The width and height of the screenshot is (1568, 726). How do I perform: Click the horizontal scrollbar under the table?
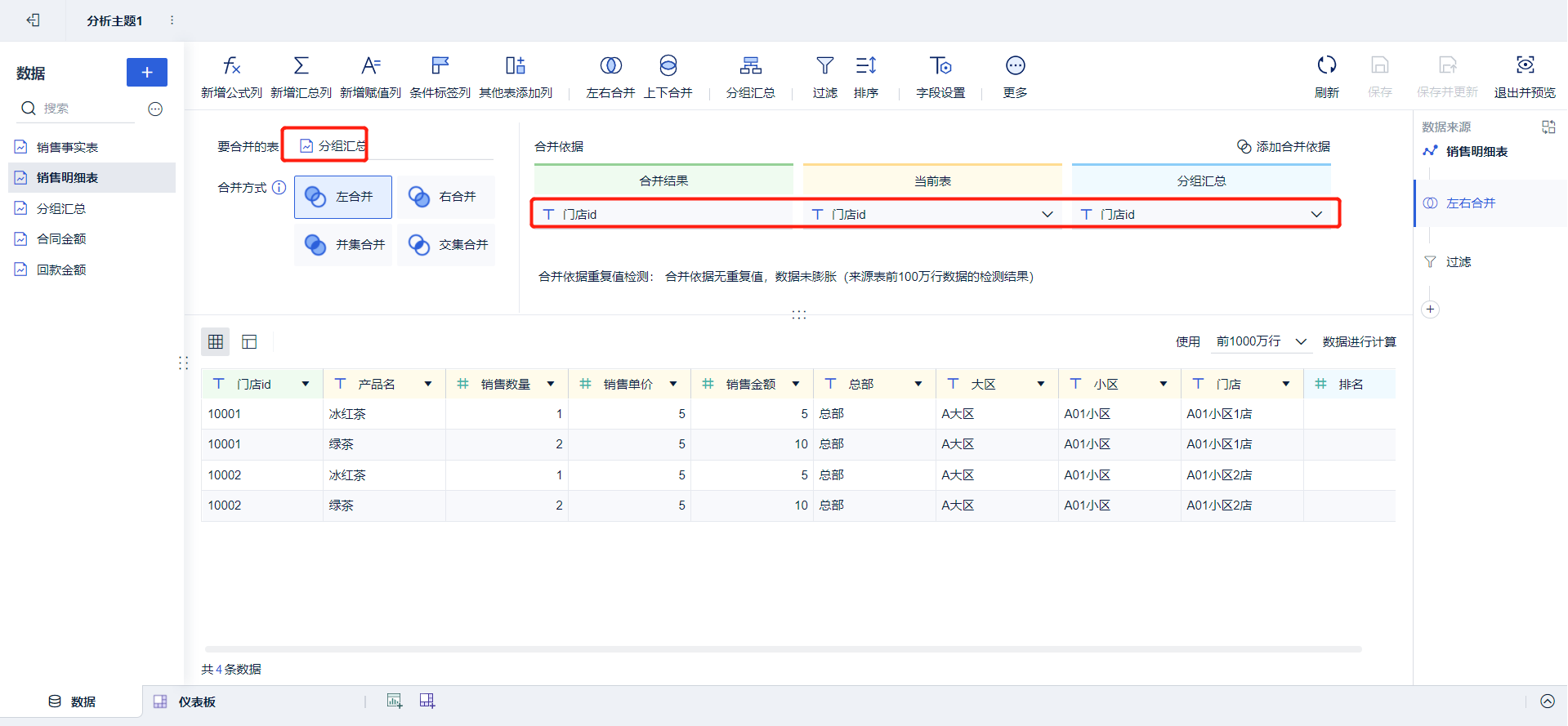783,649
